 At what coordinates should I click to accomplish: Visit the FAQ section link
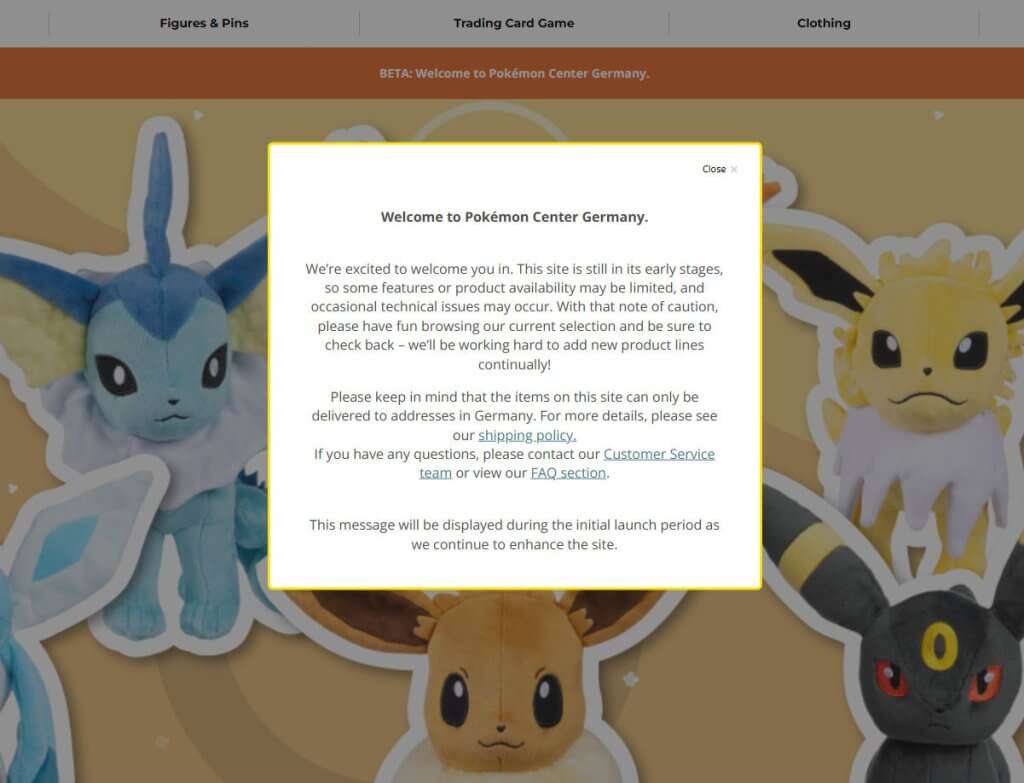click(x=568, y=473)
